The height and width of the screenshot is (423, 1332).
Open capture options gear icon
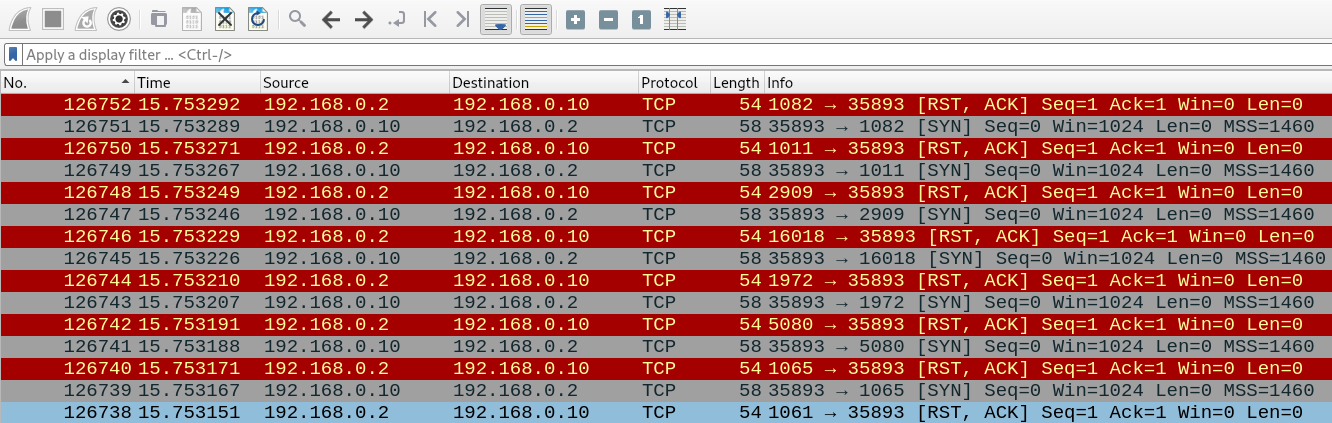[x=119, y=18]
